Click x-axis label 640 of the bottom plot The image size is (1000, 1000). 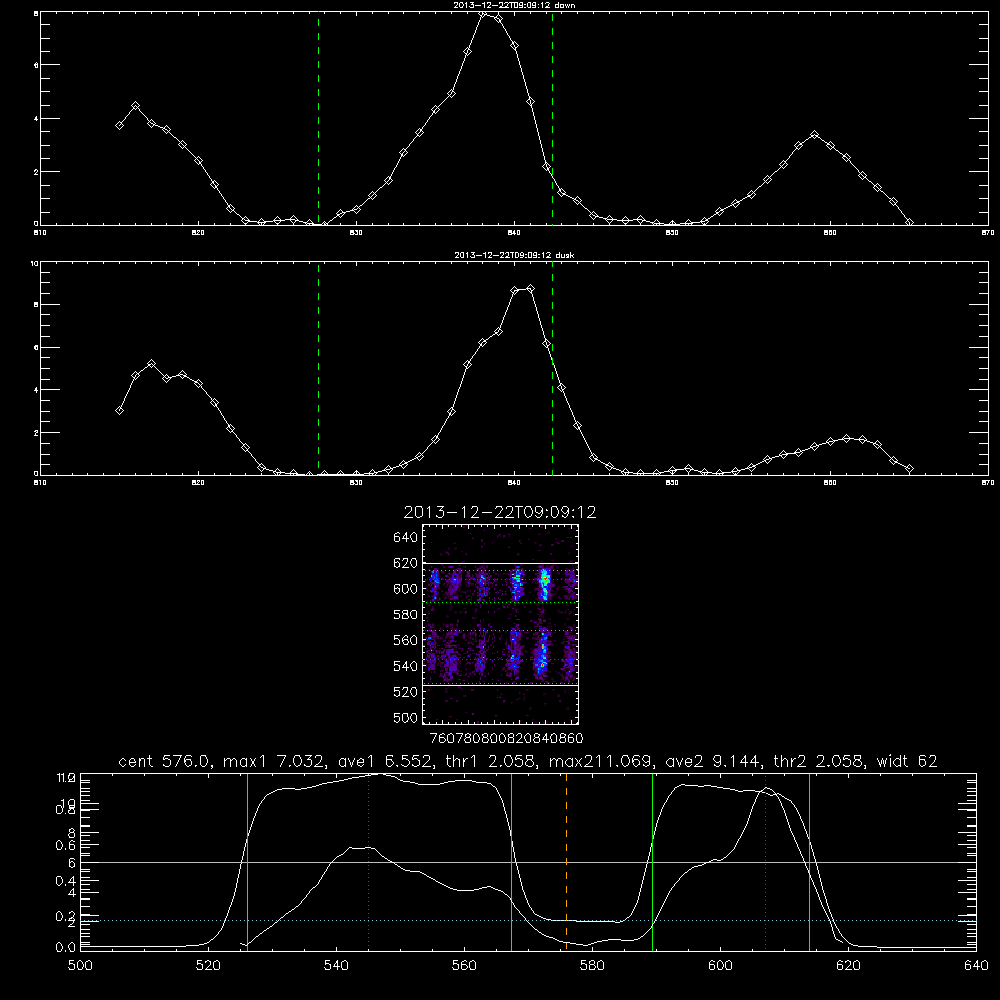point(976,965)
